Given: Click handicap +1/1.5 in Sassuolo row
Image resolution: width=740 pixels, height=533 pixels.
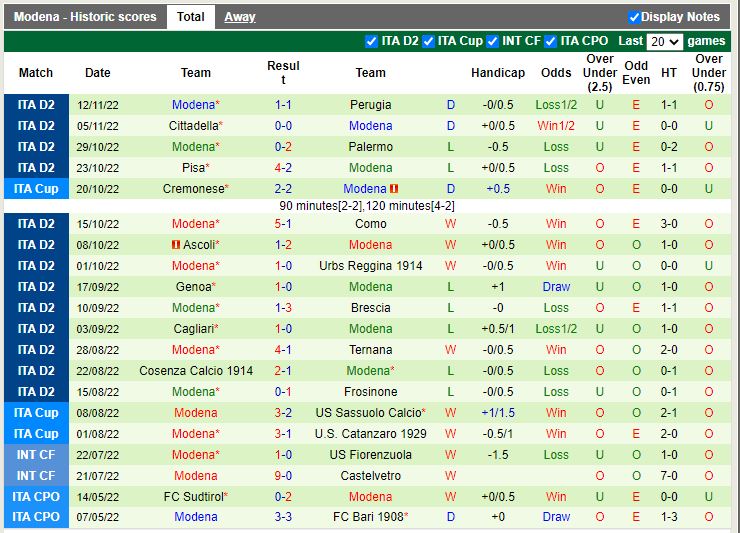Looking at the screenshot, I should (498, 413).
